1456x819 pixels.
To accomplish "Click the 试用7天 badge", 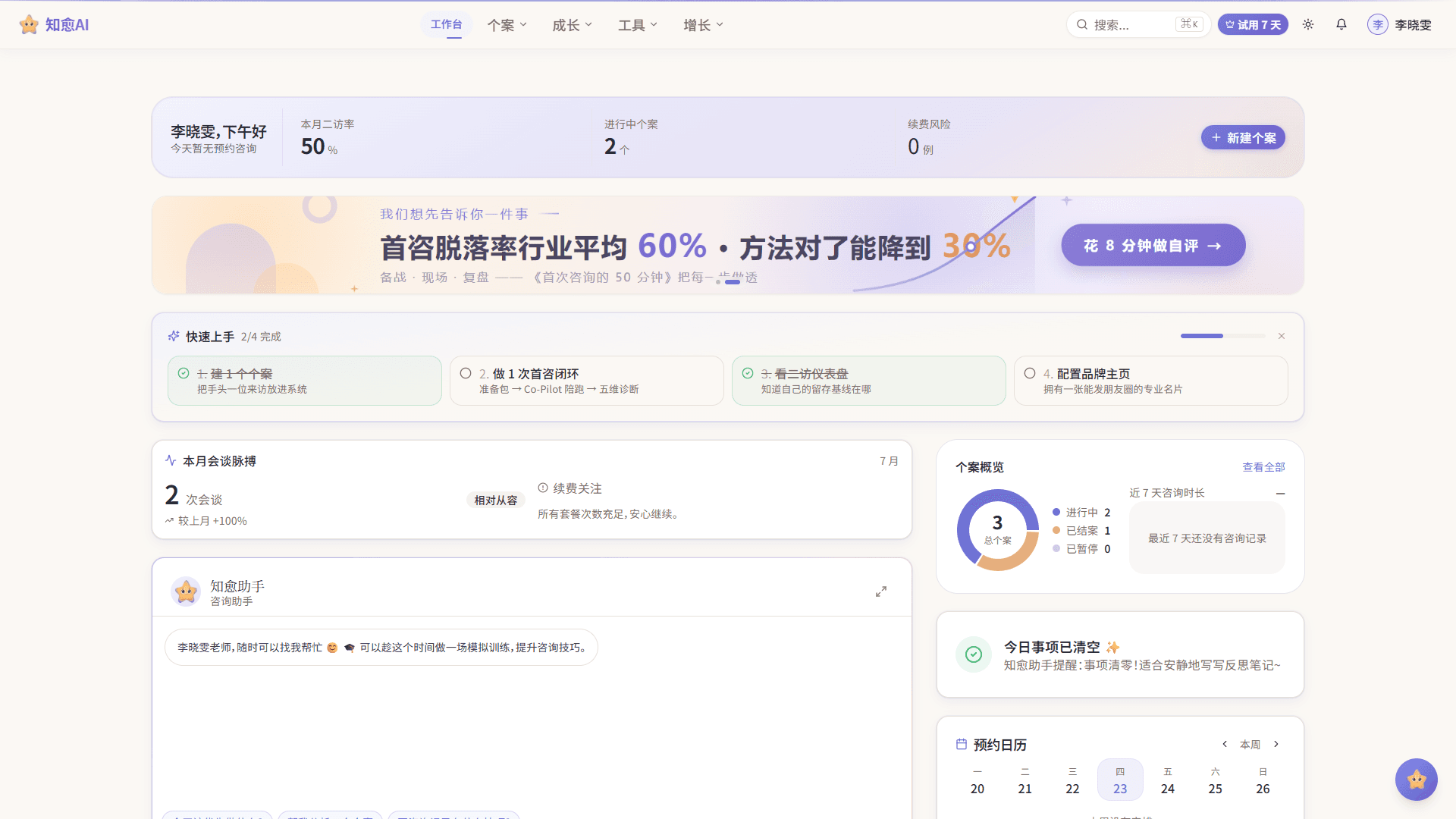I will [x=1253, y=24].
